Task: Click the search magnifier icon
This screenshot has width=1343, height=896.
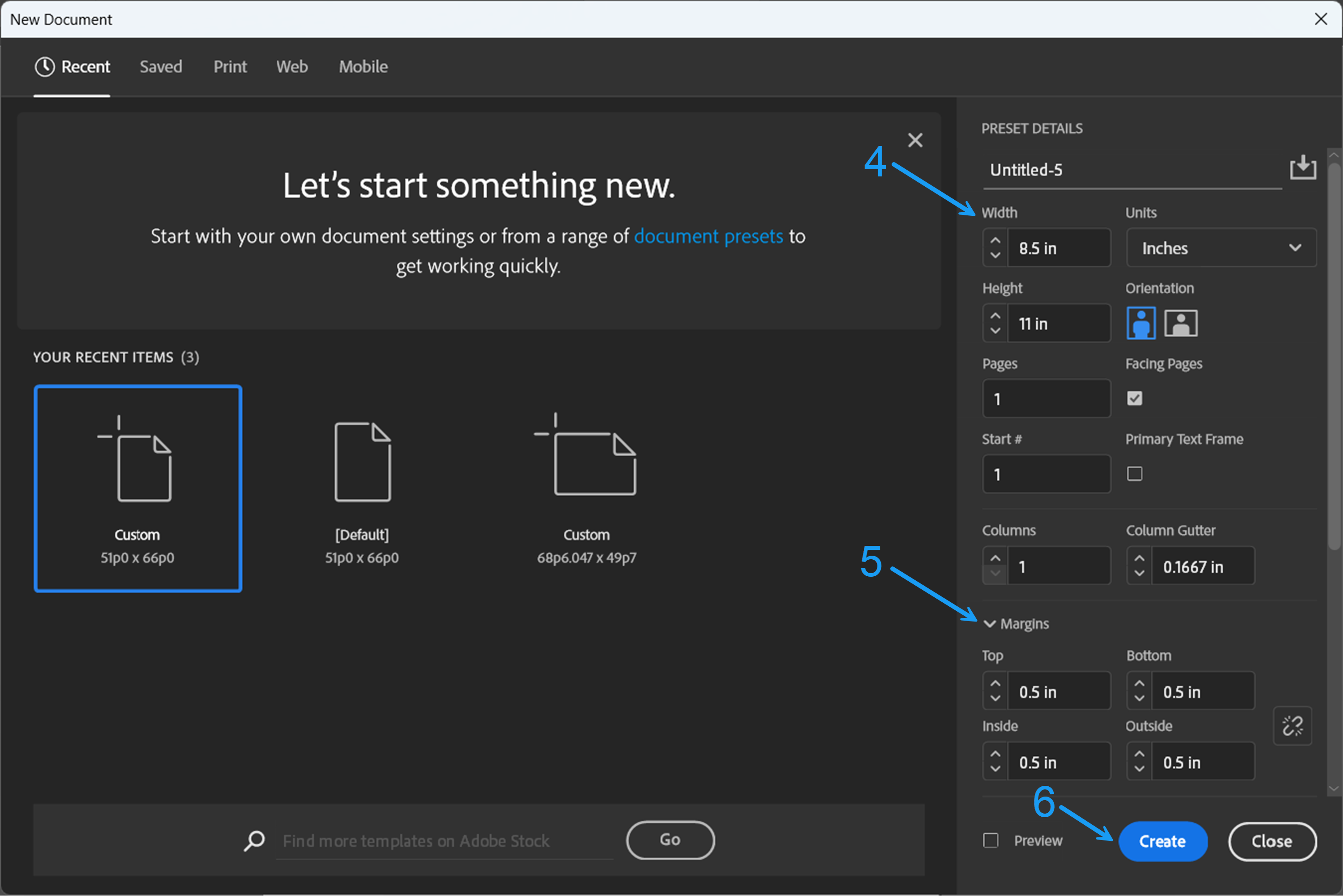Action: [x=254, y=840]
